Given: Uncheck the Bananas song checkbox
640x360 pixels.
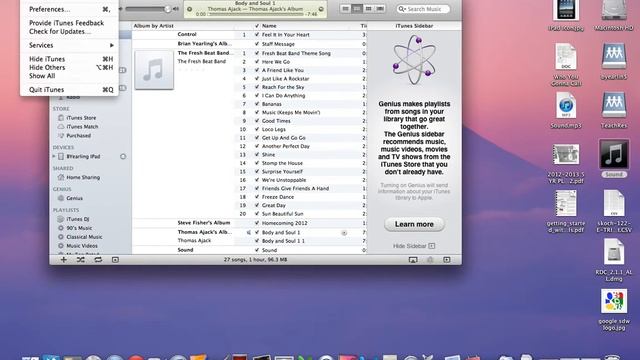Looking at the screenshot, I should (257, 104).
